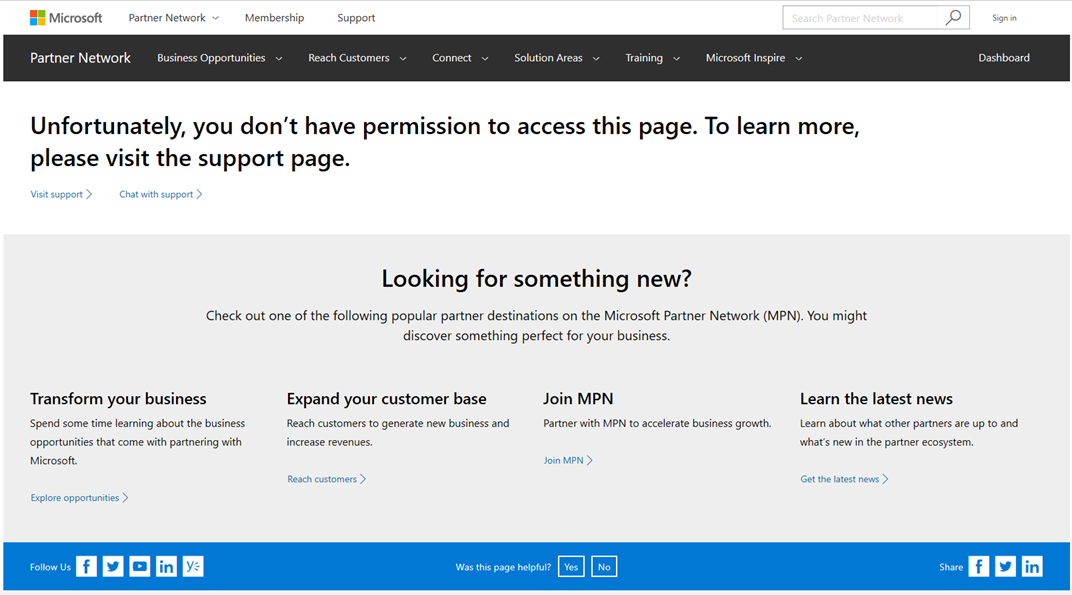The height and width of the screenshot is (595, 1072).
Task: Answer No to page helpful
Action: [604, 566]
